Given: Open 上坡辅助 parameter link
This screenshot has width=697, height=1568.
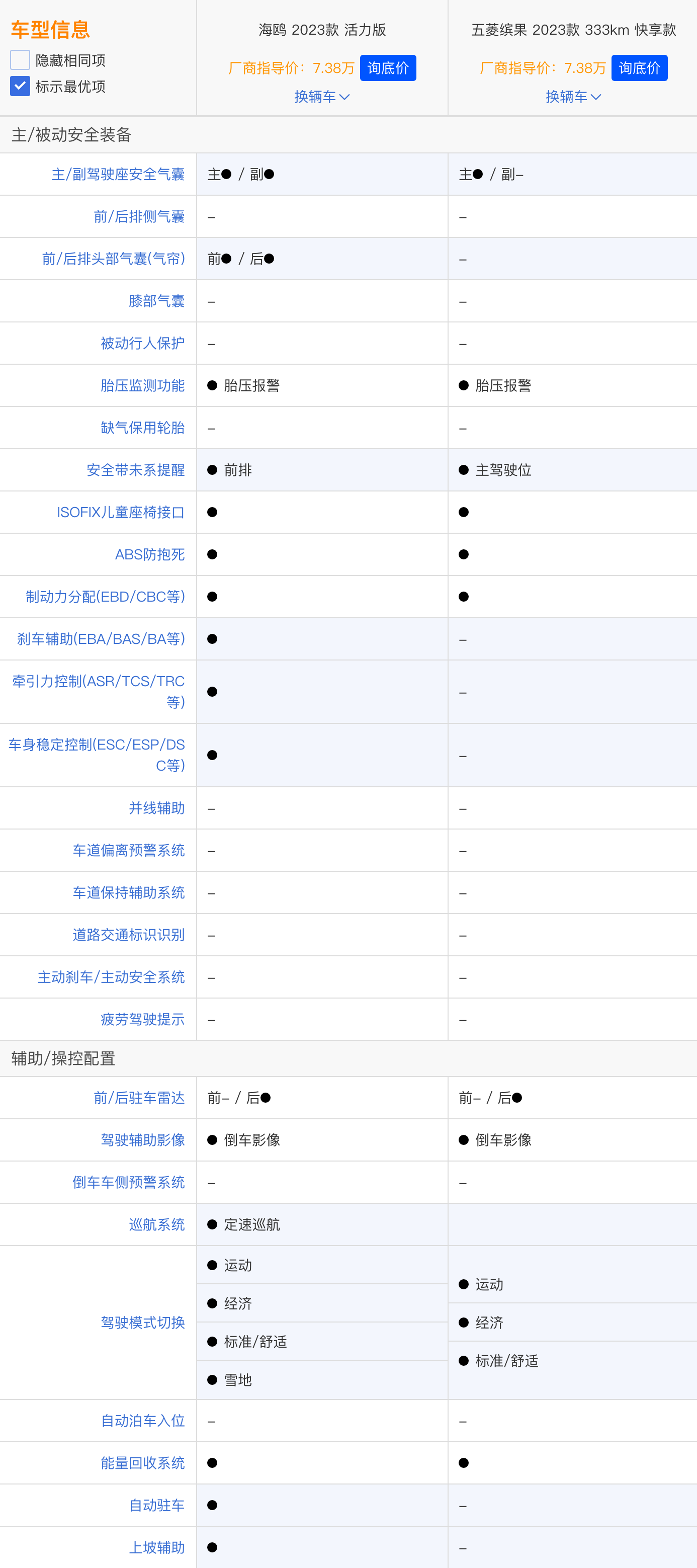Looking at the screenshot, I should coord(157,1547).
